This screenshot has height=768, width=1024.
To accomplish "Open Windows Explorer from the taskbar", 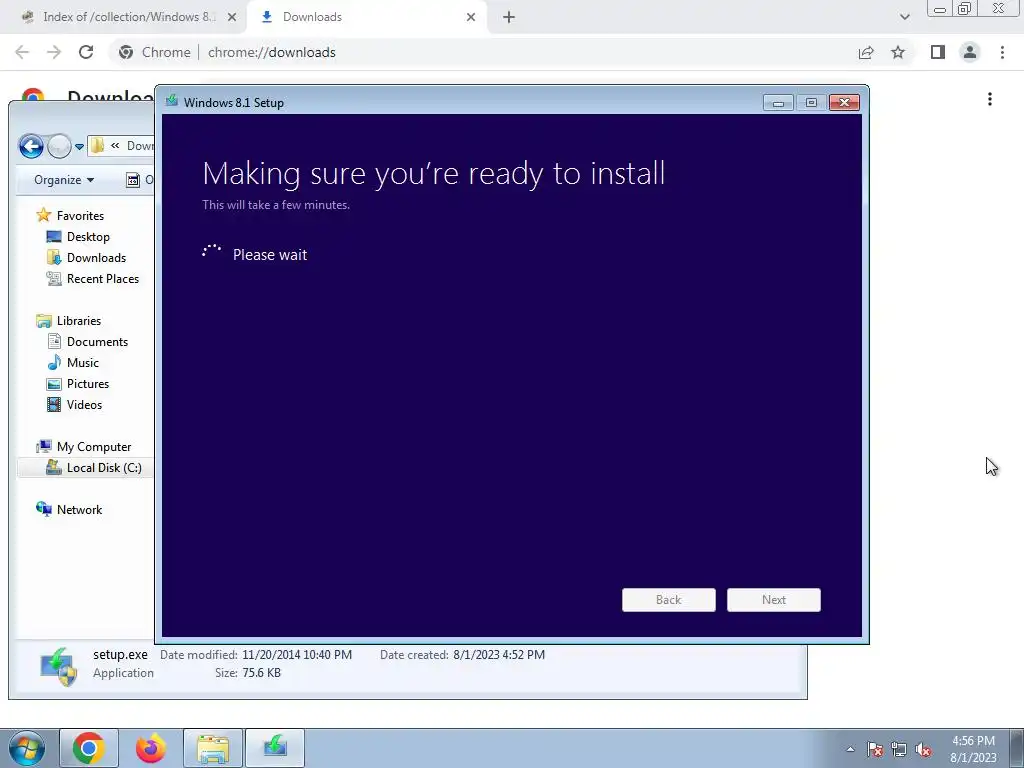I will [x=213, y=748].
